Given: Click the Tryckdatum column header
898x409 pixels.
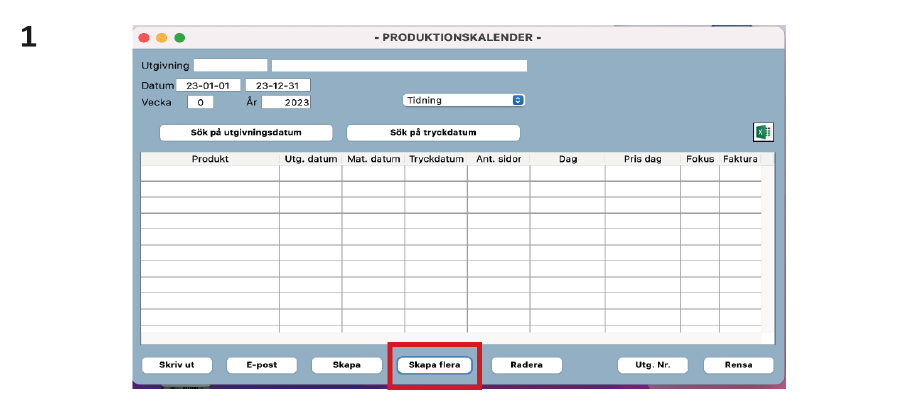Looking at the screenshot, I should (436, 159).
